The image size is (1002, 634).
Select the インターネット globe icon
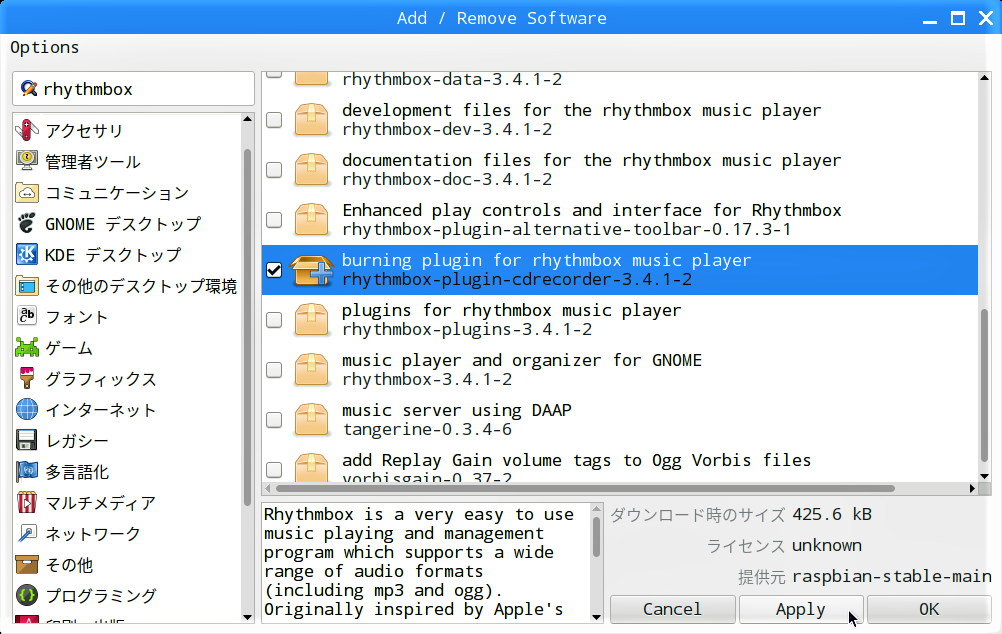click(27, 410)
